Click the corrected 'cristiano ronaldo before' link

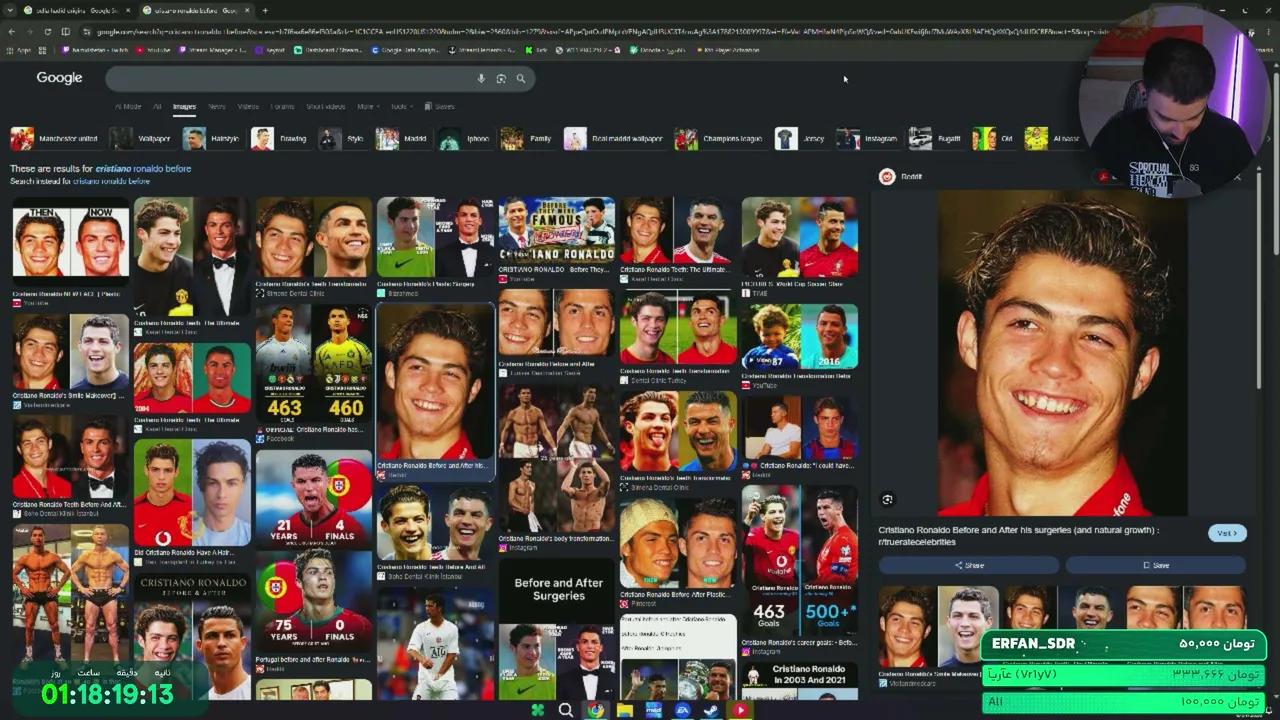[x=143, y=168]
